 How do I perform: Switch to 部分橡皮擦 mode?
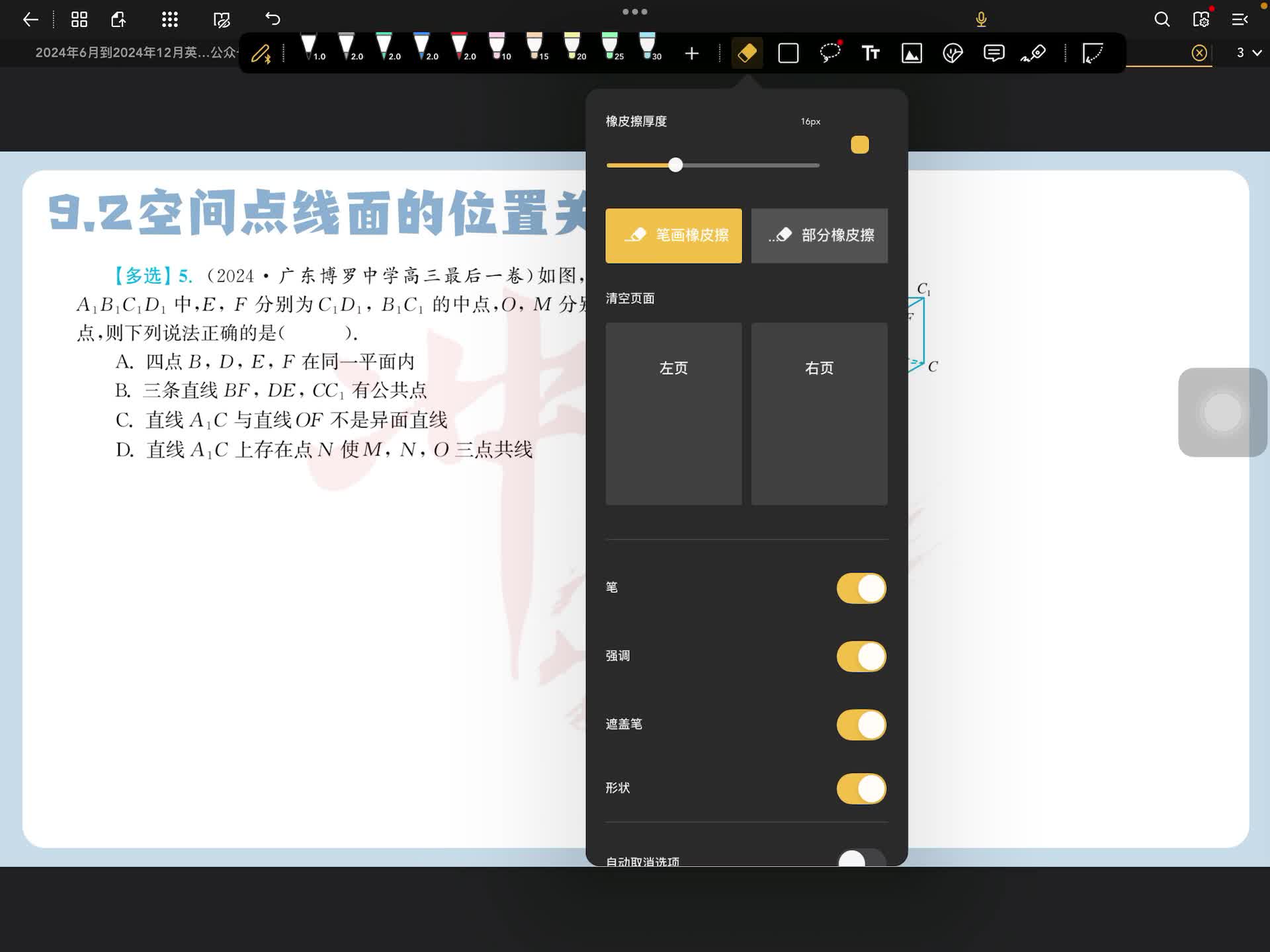tap(819, 235)
